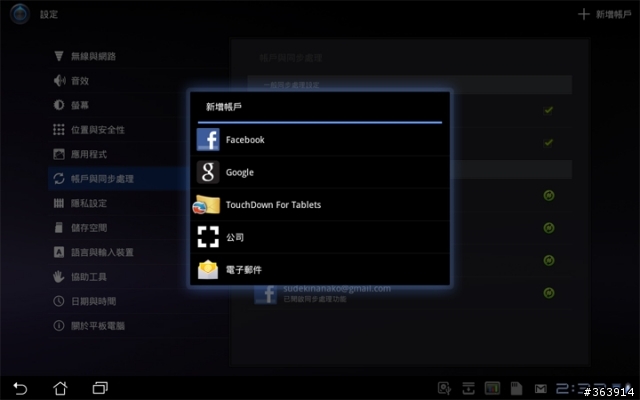Tap the SD card notification icon
Viewport: 640px width, 400px height.
[516, 389]
